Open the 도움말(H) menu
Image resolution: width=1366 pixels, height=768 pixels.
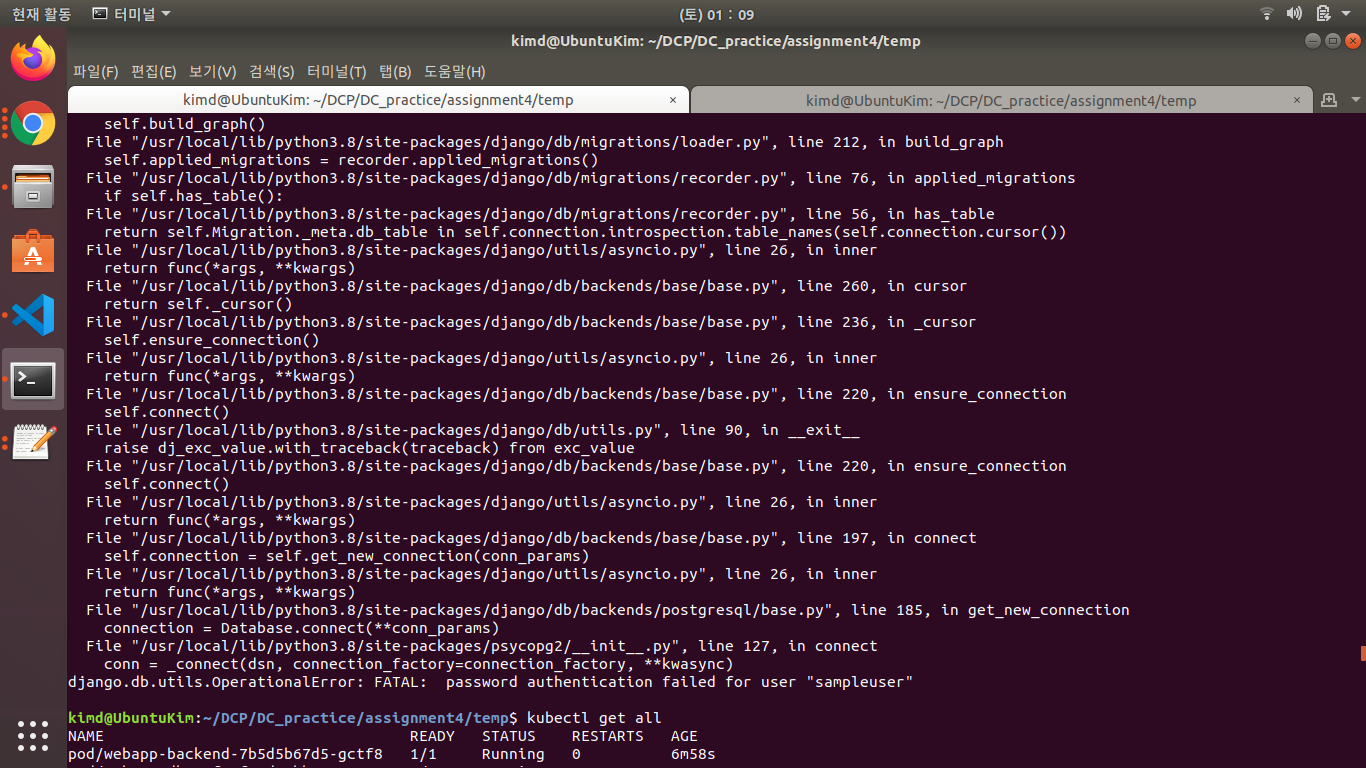coord(454,72)
